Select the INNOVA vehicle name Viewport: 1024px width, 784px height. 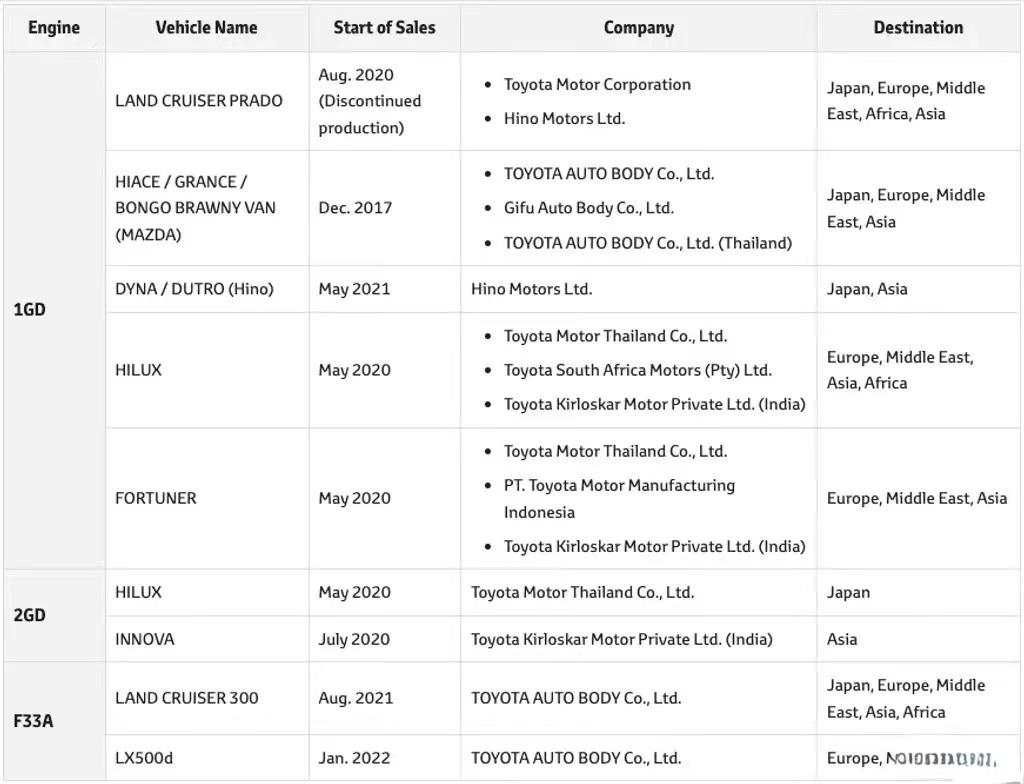coord(144,639)
